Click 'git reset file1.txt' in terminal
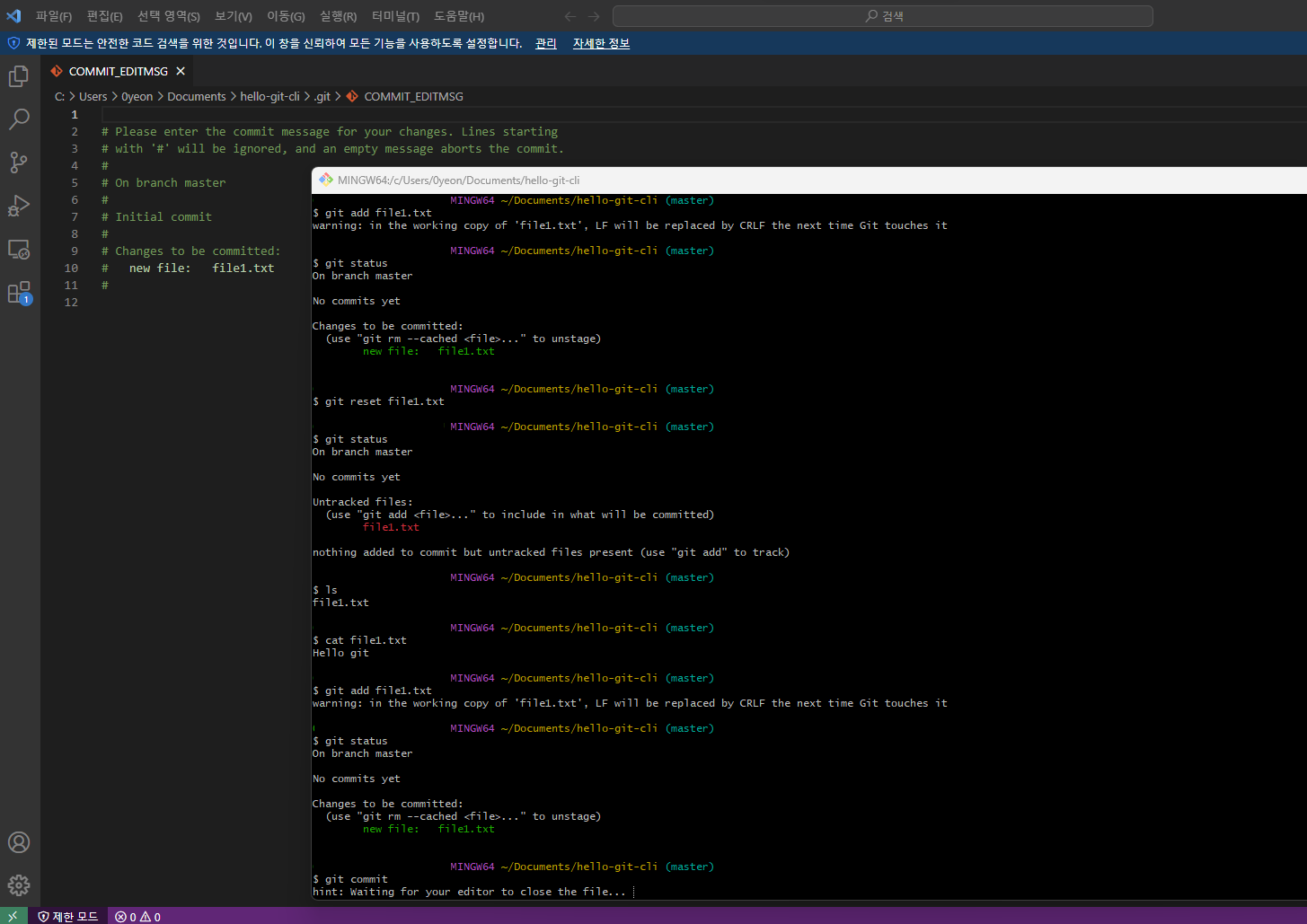This screenshot has width=1307, height=924. (x=384, y=401)
